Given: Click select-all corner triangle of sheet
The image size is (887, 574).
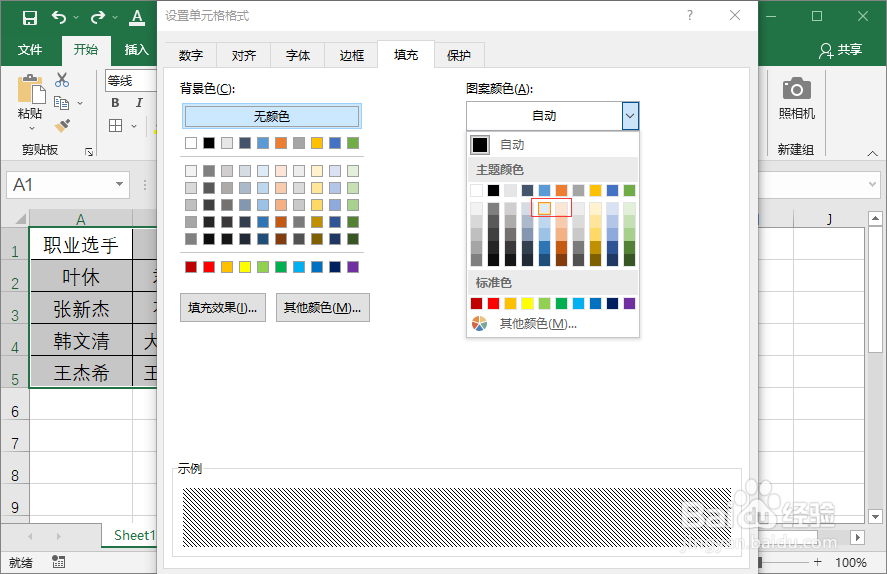Looking at the screenshot, I should [20, 219].
